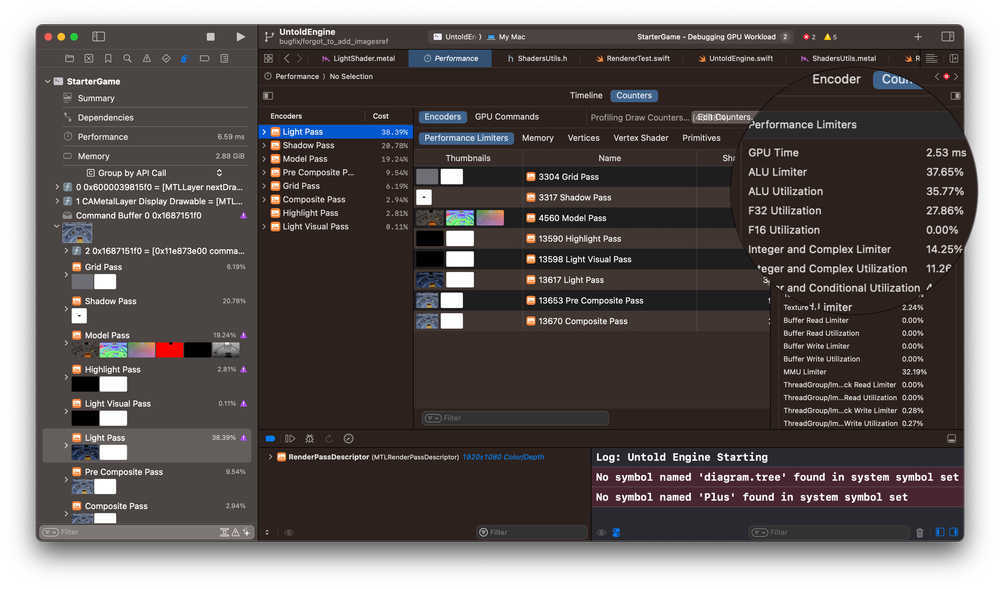Image resolution: width=1000 pixels, height=589 pixels.
Task: Expand the StarterGame tree root
Action: coord(47,82)
